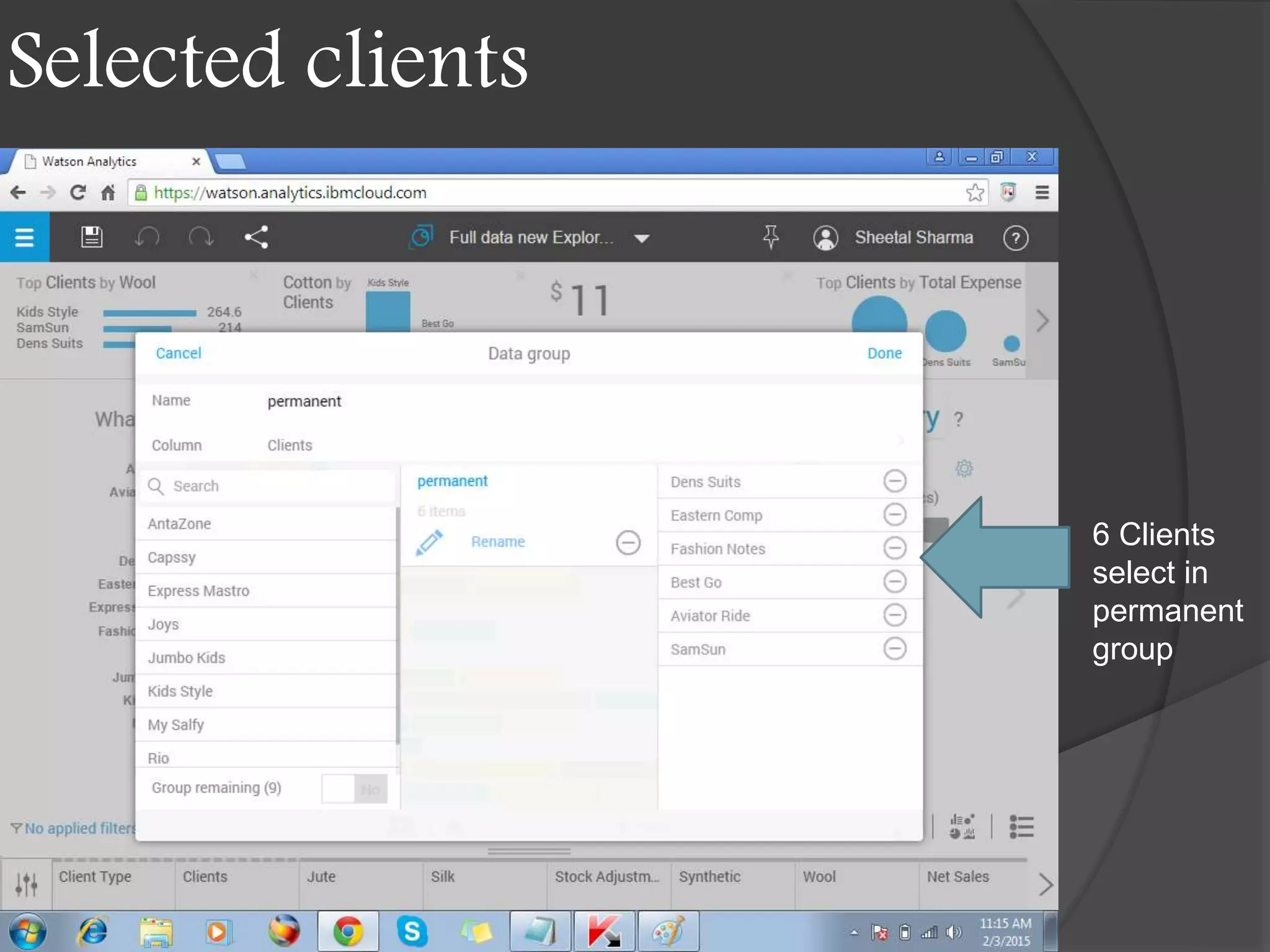
Task: Toggle the Group remaining switch
Action: [x=354, y=789]
